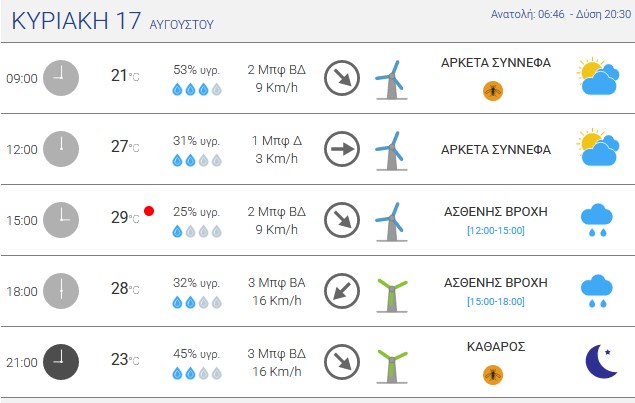
Task: Click the ΚΥΡΙΑΚΗ 17 day heading
Action: tap(76, 21)
